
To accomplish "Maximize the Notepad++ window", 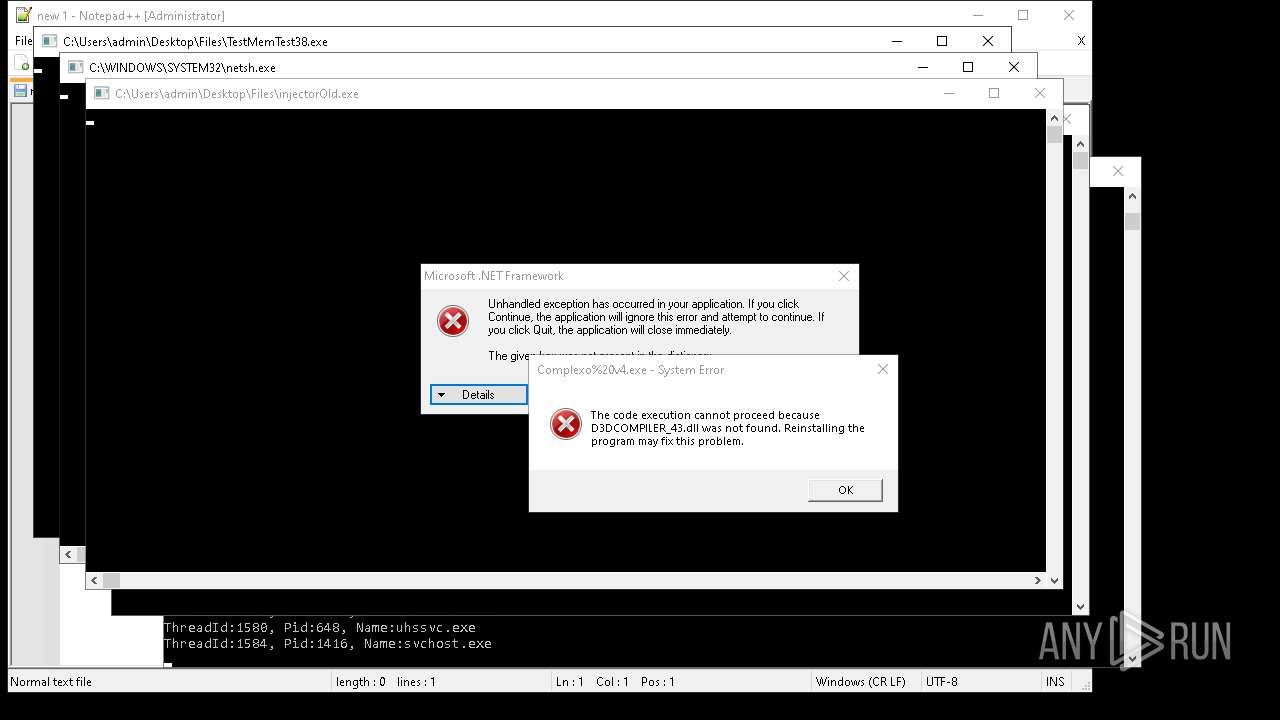I will point(1023,15).
